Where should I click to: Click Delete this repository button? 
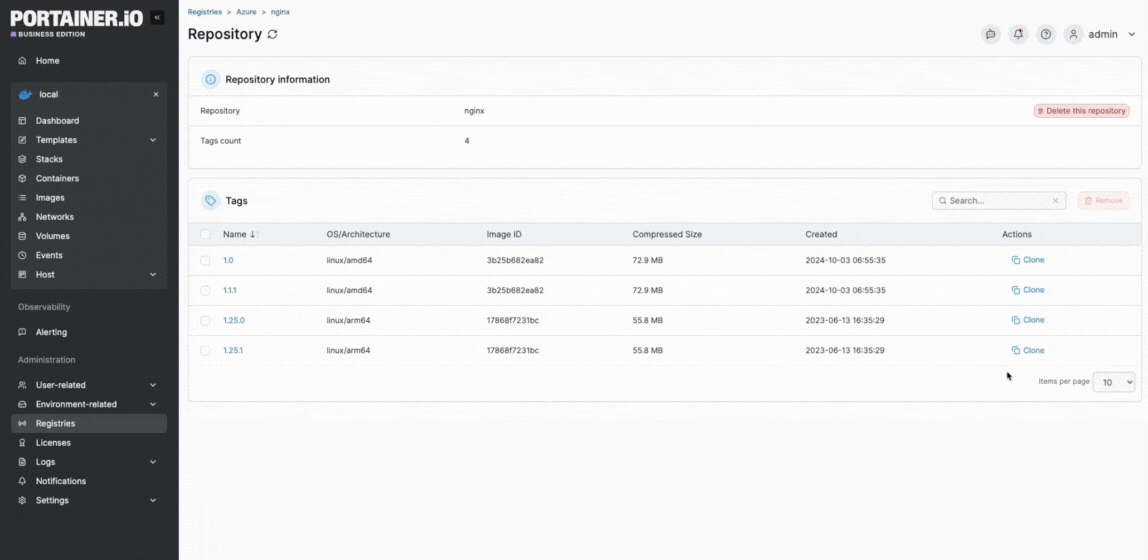tap(1081, 111)
